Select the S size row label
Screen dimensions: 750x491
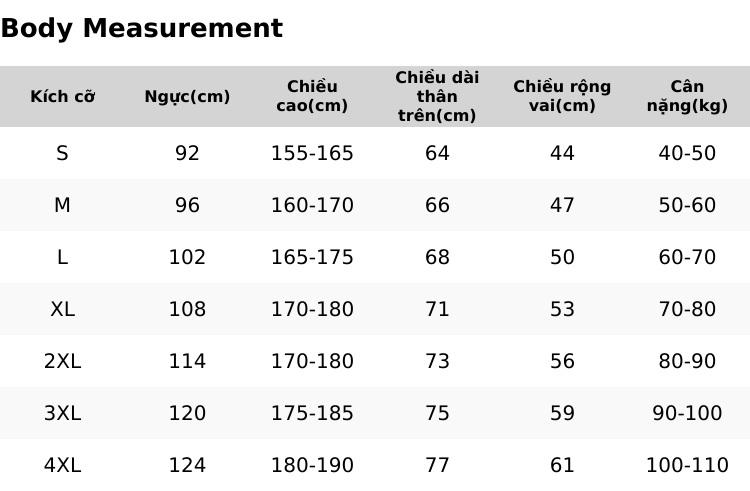[x=62, y=153]
